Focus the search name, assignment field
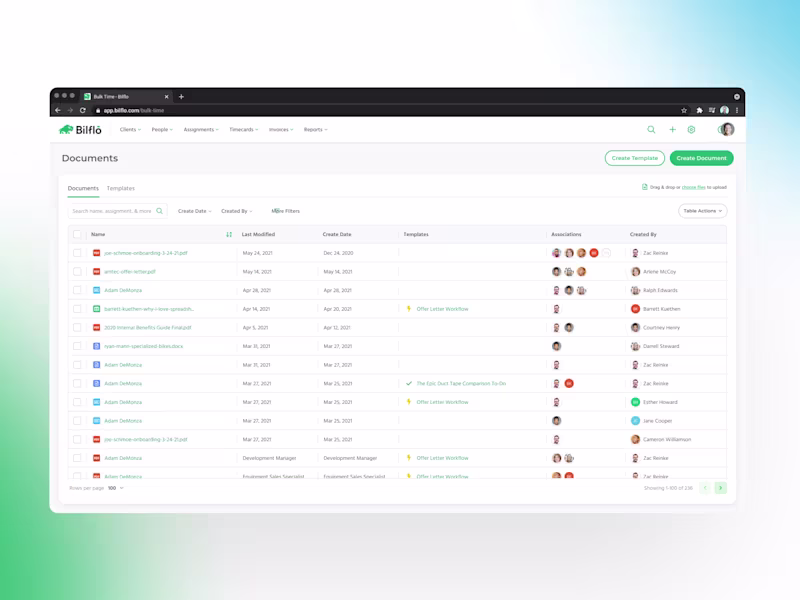The width and height of the screenshot is (800, 600). 112,211
